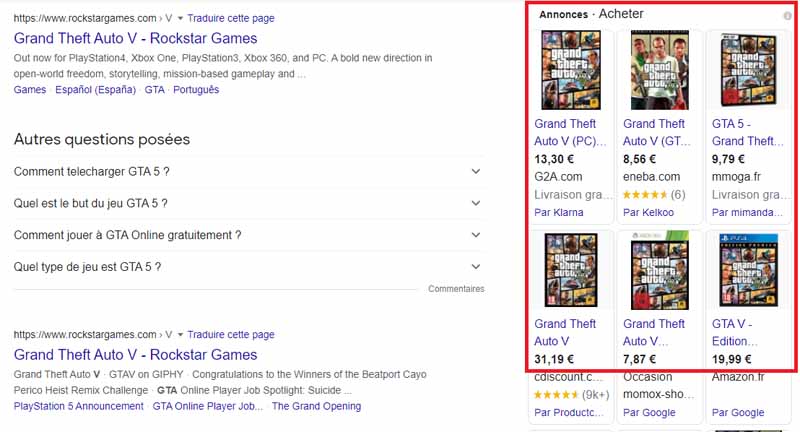Viewport: 800px width, 432px height.
Task: Click the Amazon.fr seller name
Action: point(738,377)
